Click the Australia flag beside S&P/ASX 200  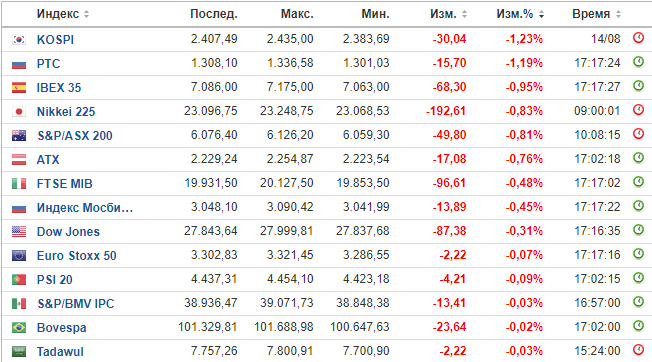[x=19, y=135]
